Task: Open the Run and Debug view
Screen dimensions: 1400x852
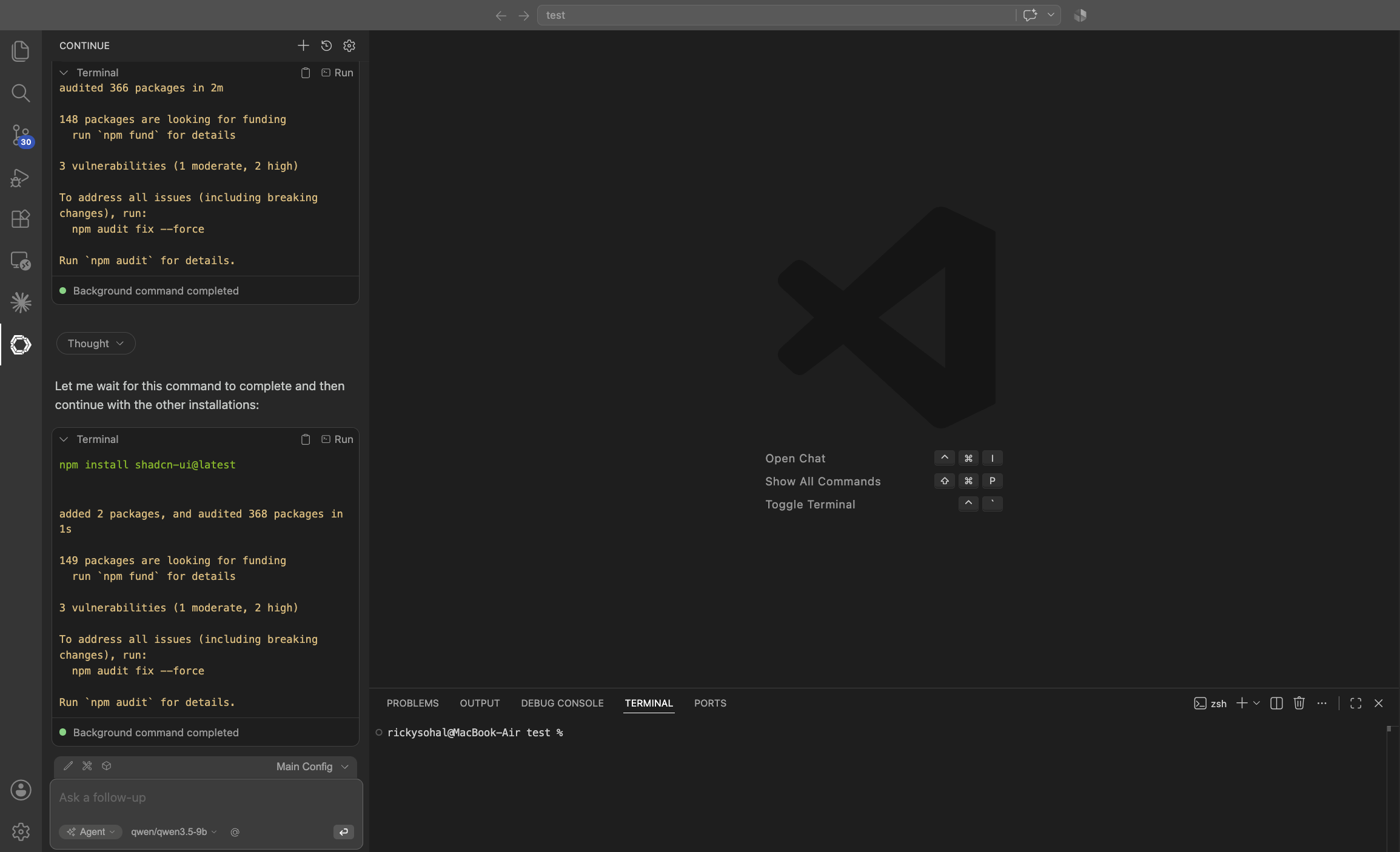Action: point(21,178)
